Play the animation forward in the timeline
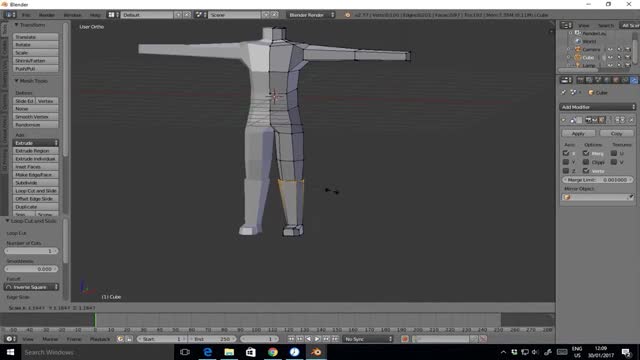Image resolution: width=640 pixels, height=360 pixels. (317, 339)
